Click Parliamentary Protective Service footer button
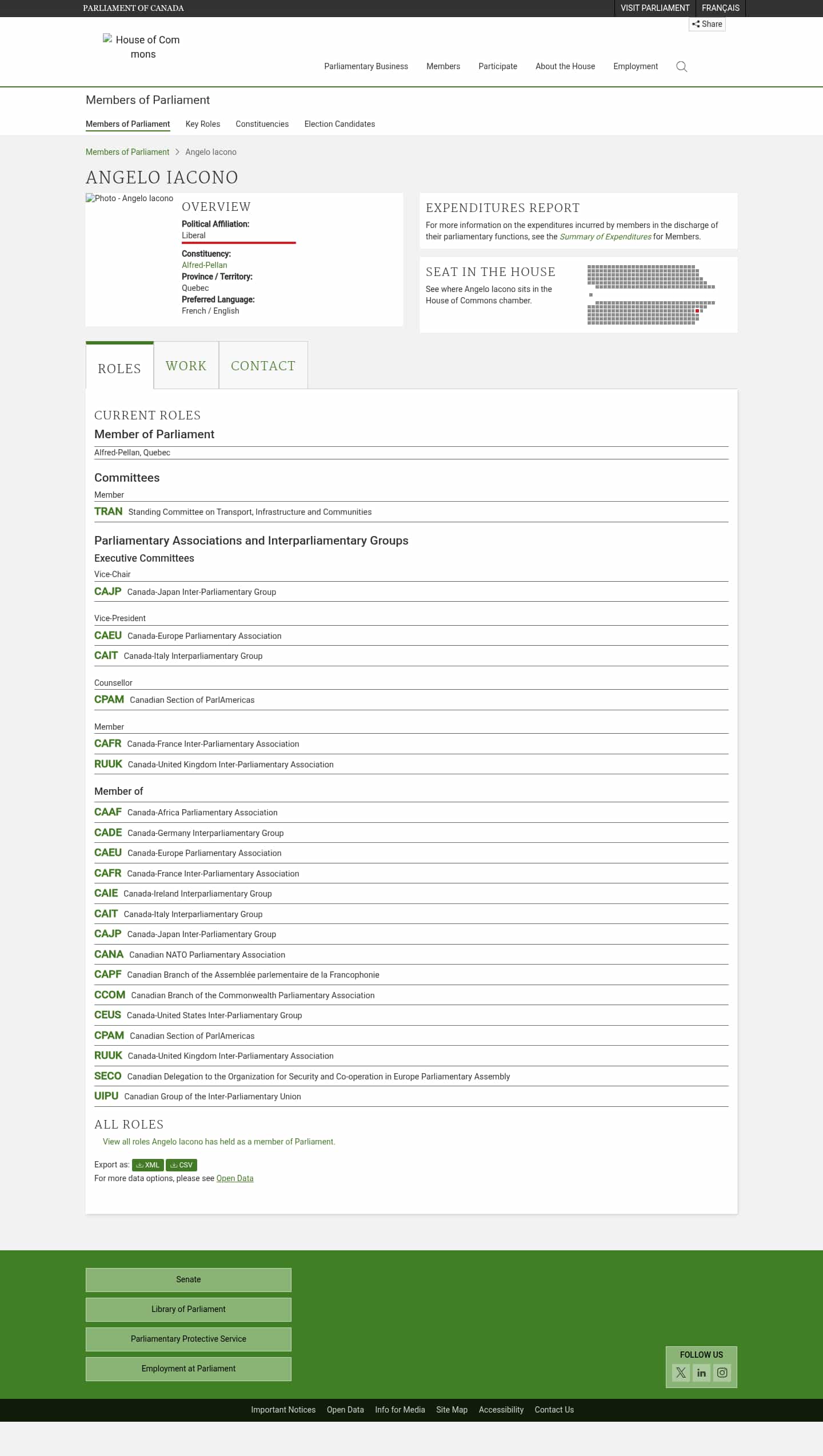 point(189,1339)
